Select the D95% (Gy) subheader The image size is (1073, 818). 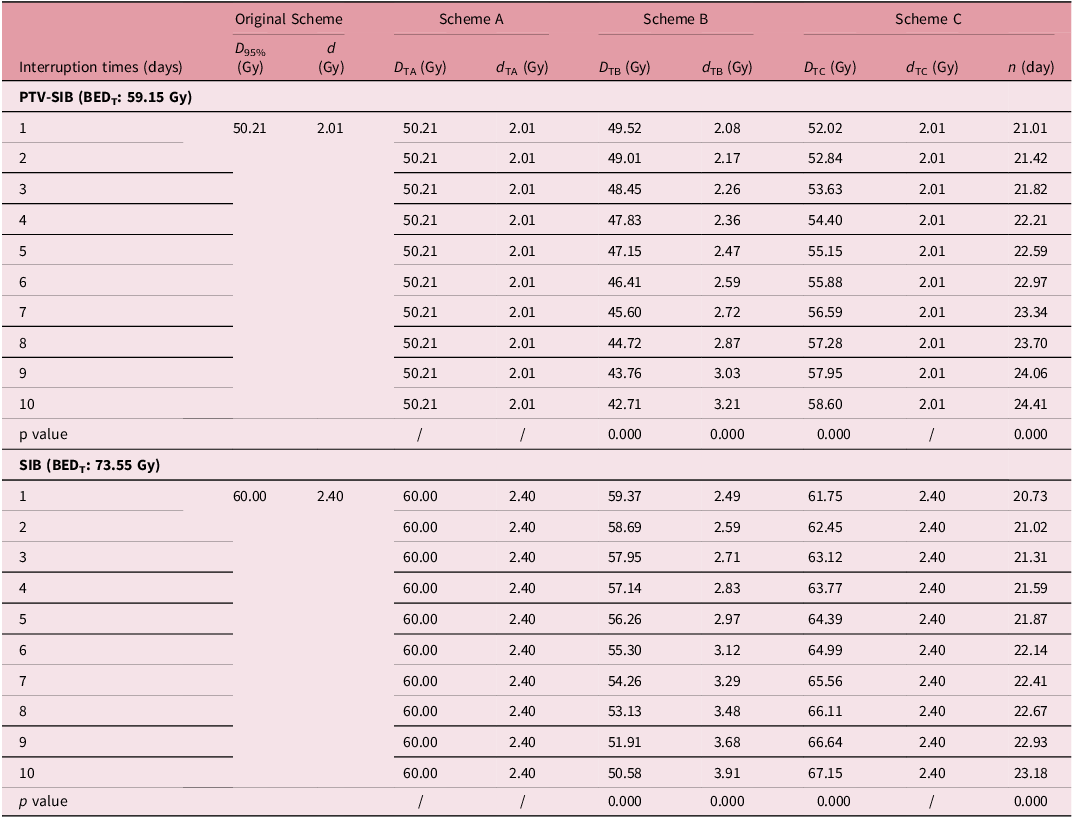click(249, 60)
